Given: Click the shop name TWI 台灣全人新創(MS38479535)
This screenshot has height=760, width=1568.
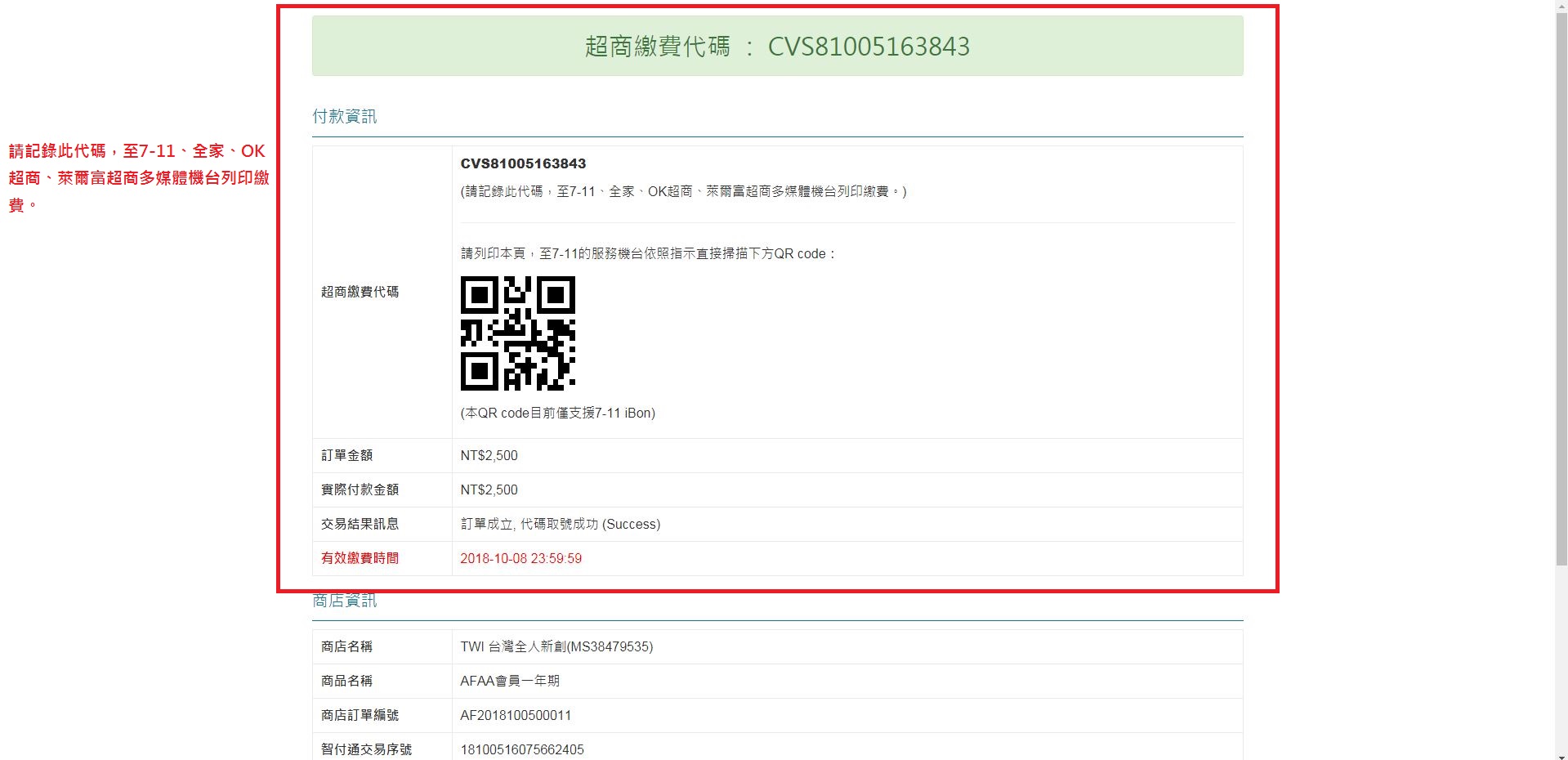Looking at the screenshot, I should pyautogui.click(x=556, y=646).
